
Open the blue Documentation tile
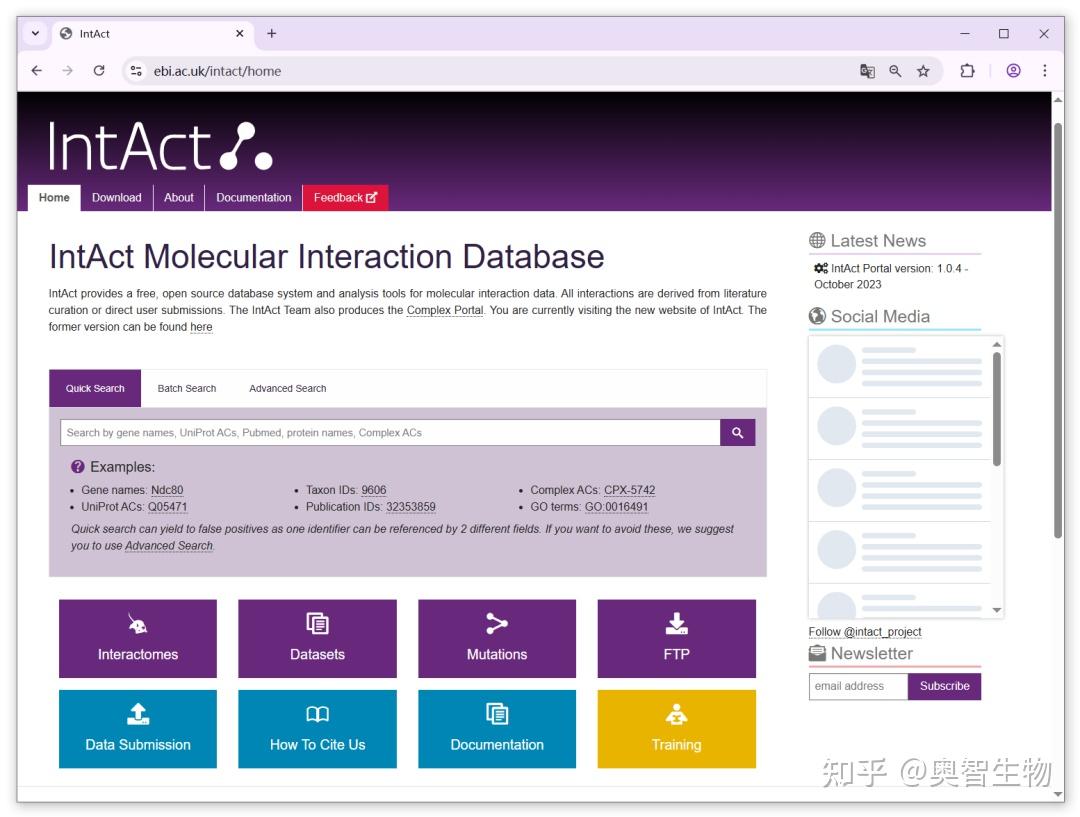[x=497, y=729]
